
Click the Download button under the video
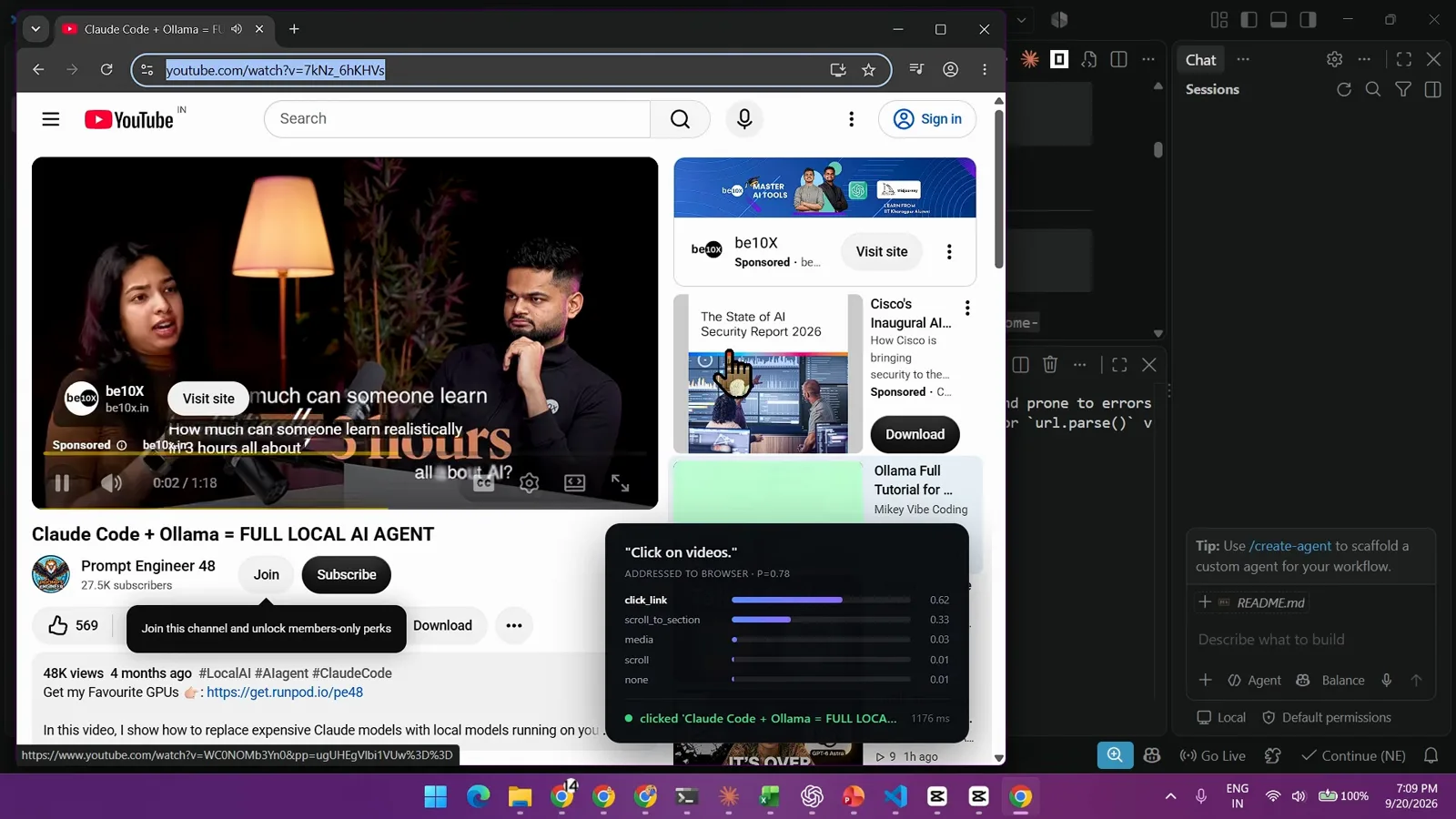pos(443,626)
